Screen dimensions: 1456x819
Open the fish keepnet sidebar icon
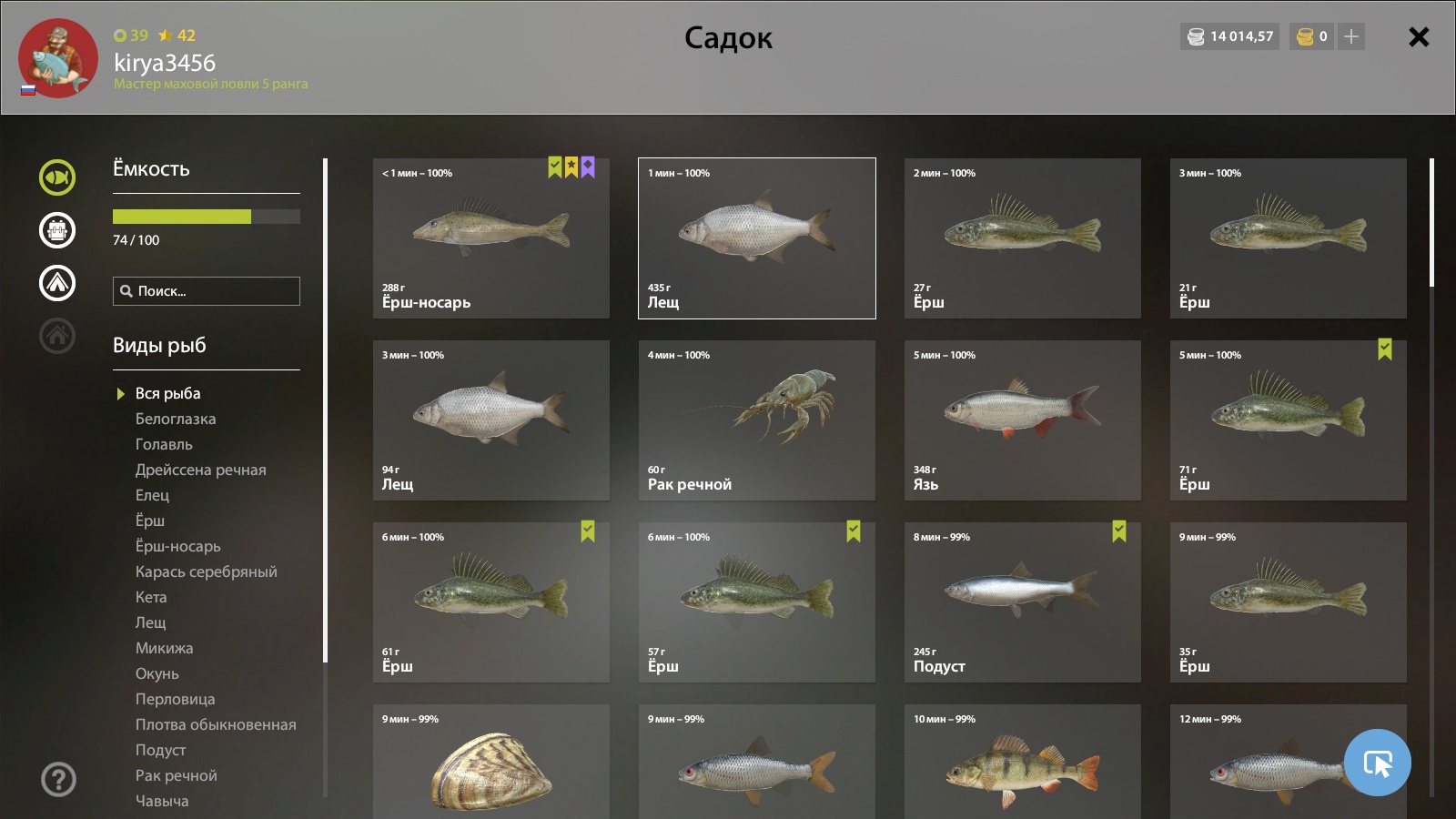[57, 177]
